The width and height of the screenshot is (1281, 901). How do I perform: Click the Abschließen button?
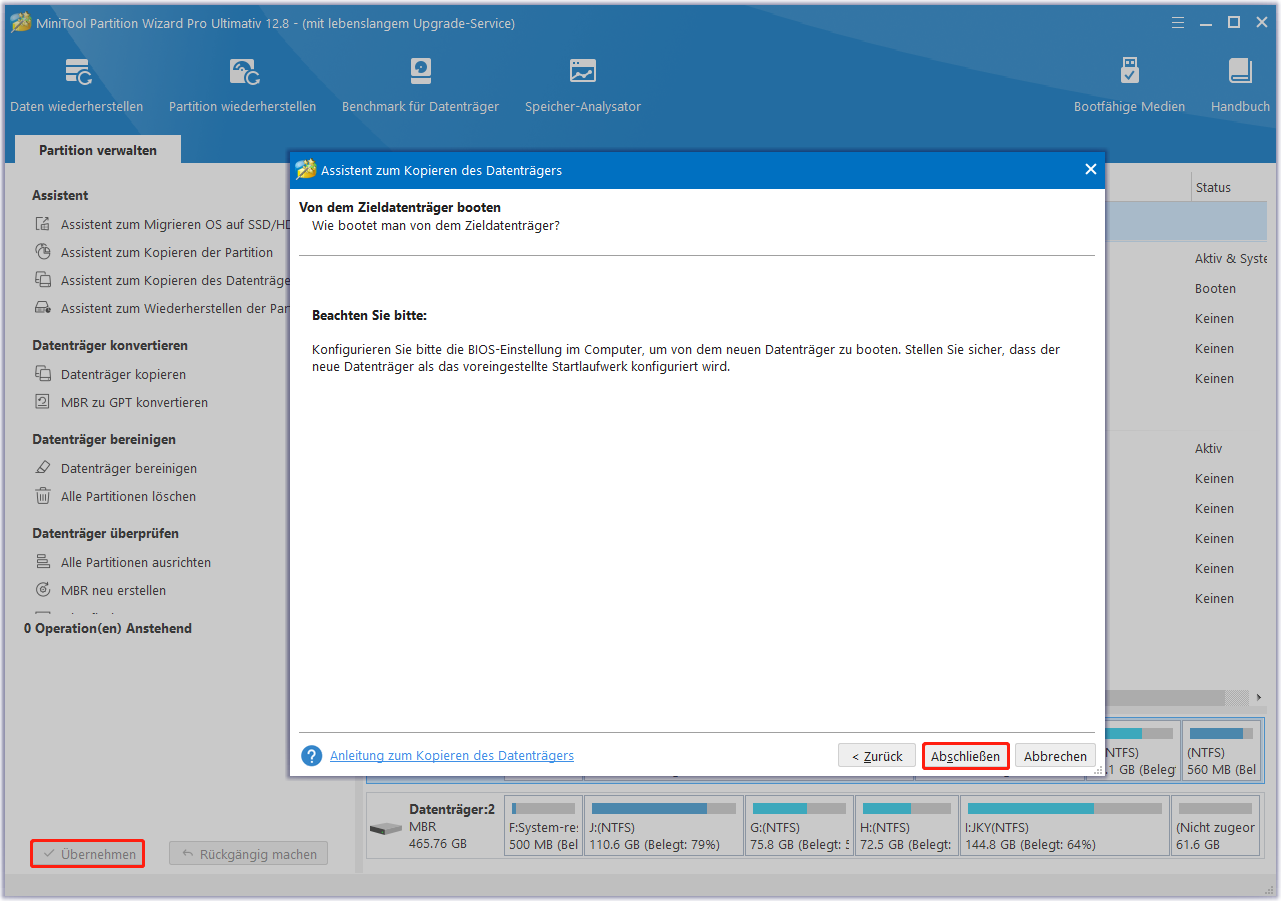click(965, 756)
